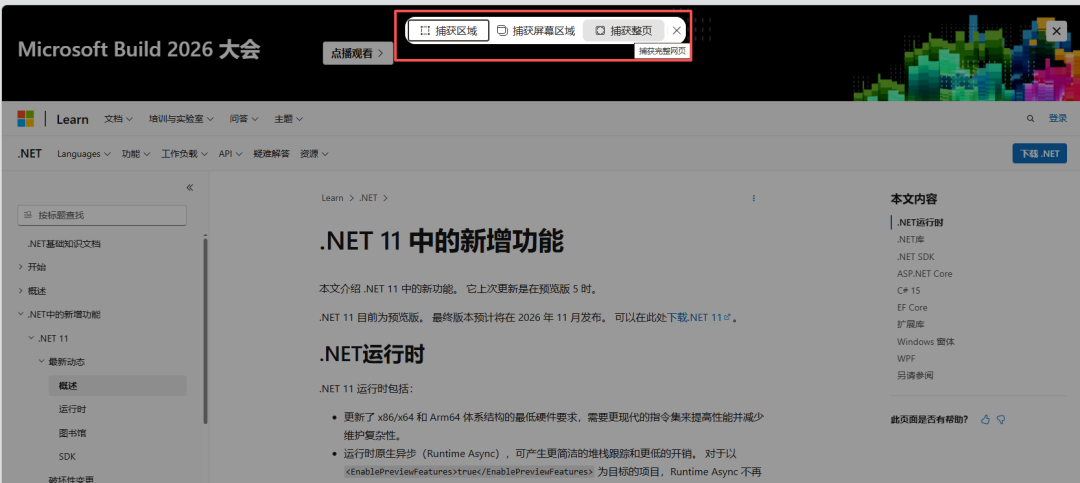
Task: Open the article more-actions three-dot icon
Action: [754, 198]
